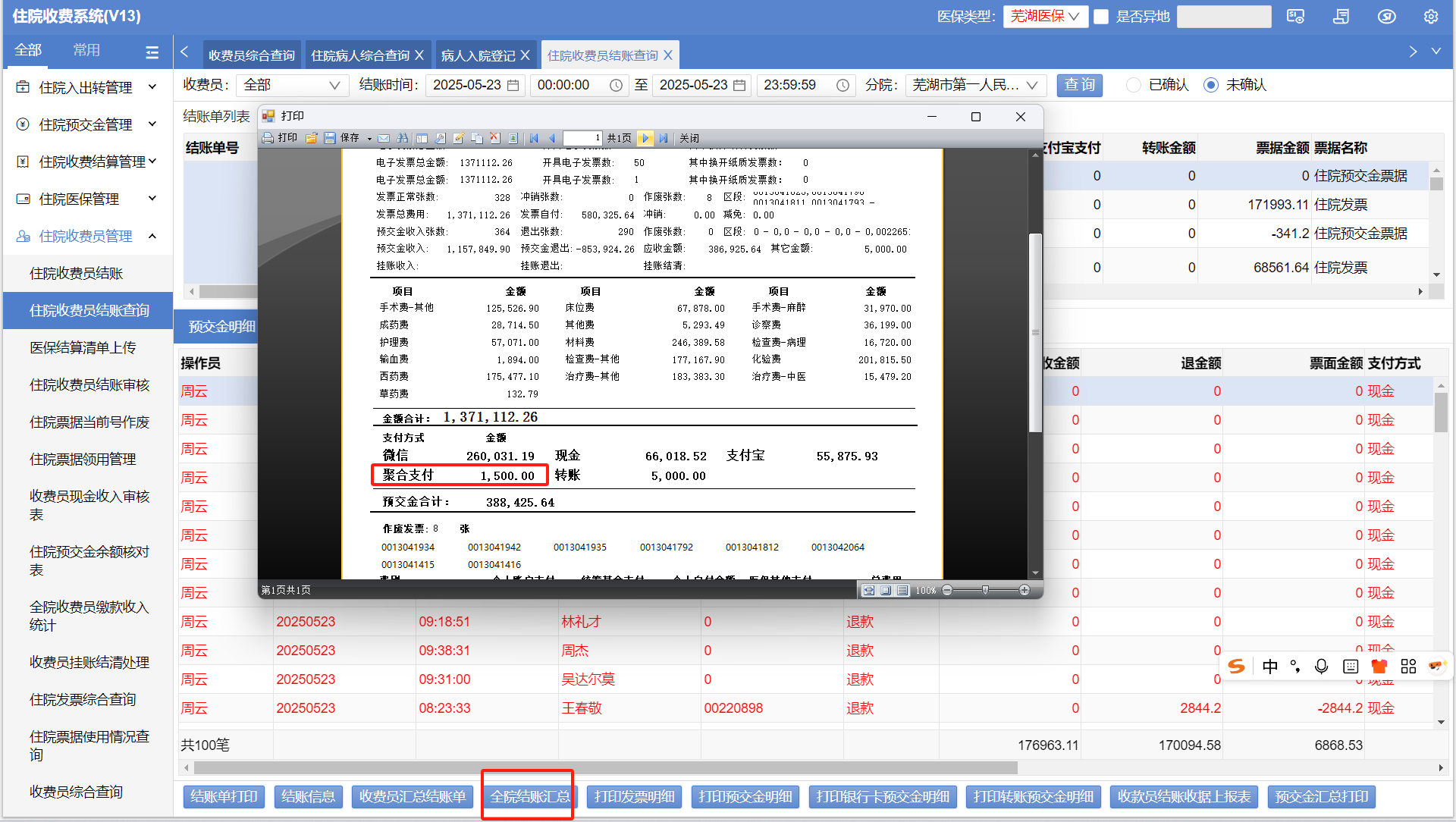The image size is (1456, 822).
Task: Click the printer icon in the print toolbar
Action: [x=268, y=138]
